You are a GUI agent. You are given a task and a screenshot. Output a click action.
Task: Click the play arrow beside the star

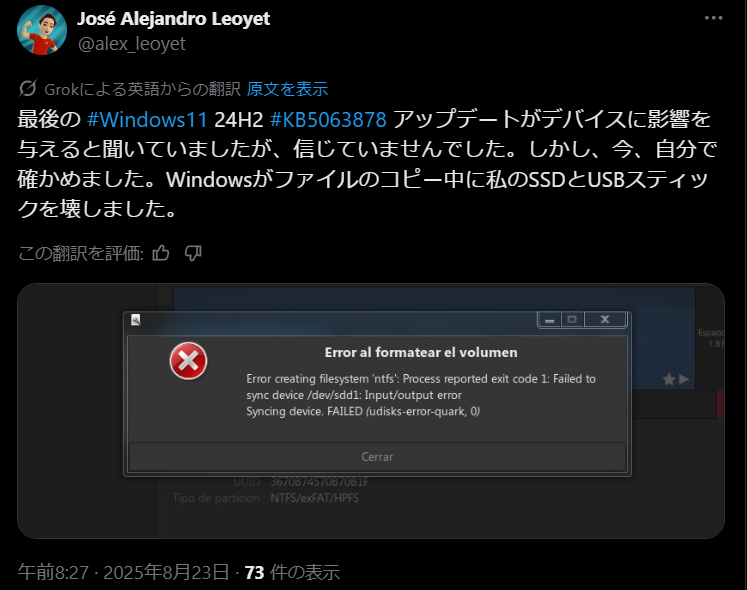coord(684,379)
